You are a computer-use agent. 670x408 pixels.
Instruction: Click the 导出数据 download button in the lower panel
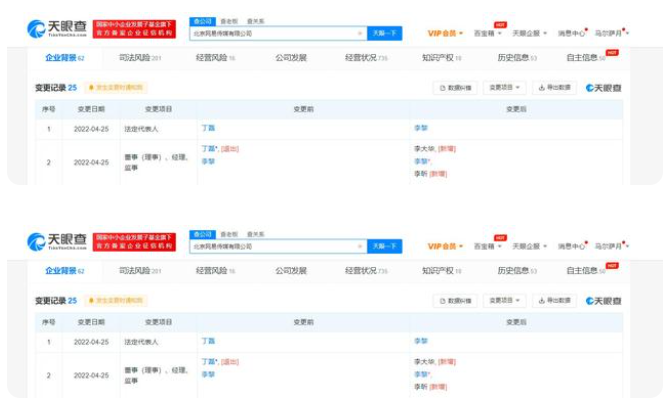click(554, 300)
